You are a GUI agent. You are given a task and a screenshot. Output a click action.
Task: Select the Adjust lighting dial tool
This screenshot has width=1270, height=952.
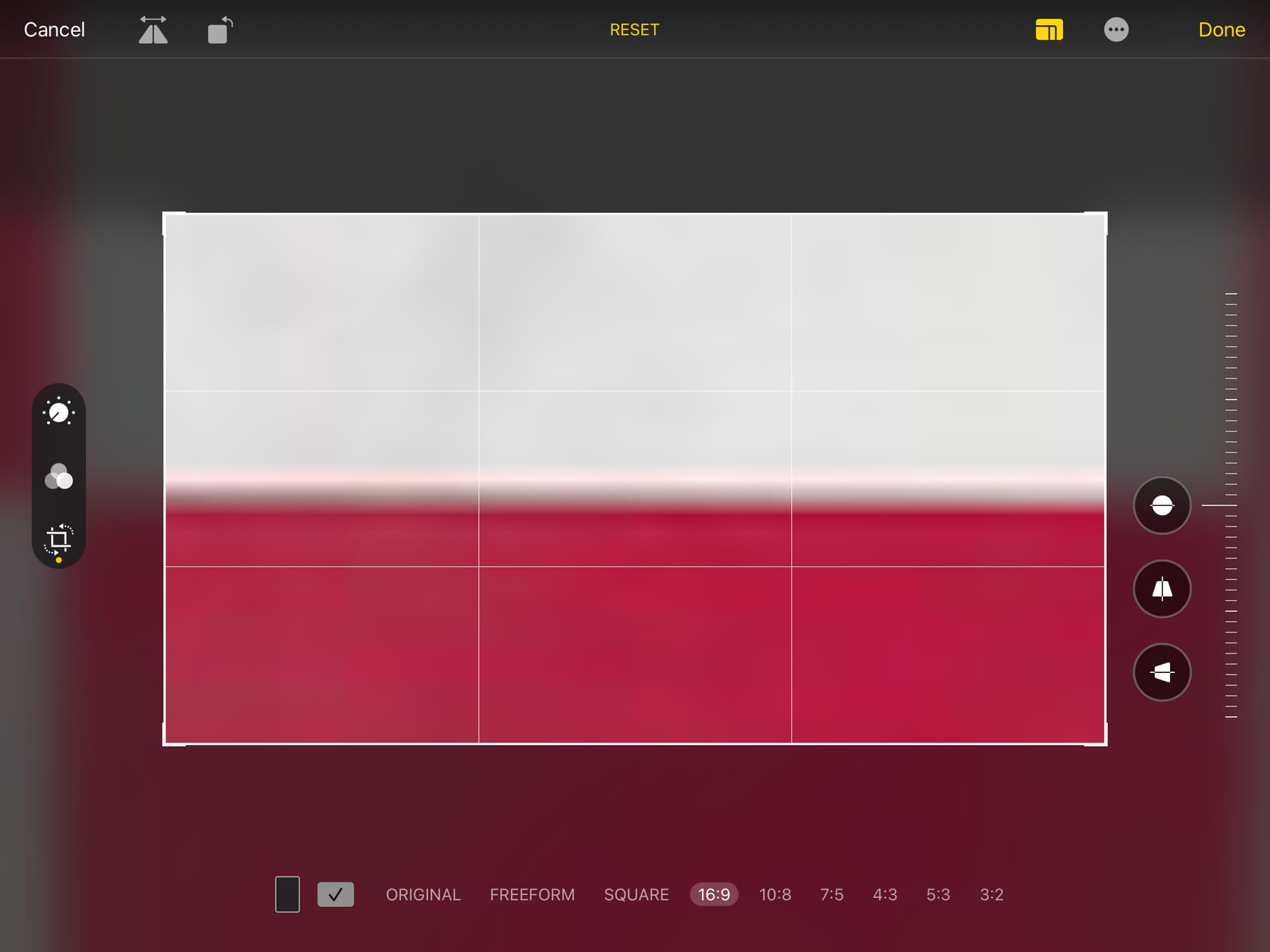(59, 413)
